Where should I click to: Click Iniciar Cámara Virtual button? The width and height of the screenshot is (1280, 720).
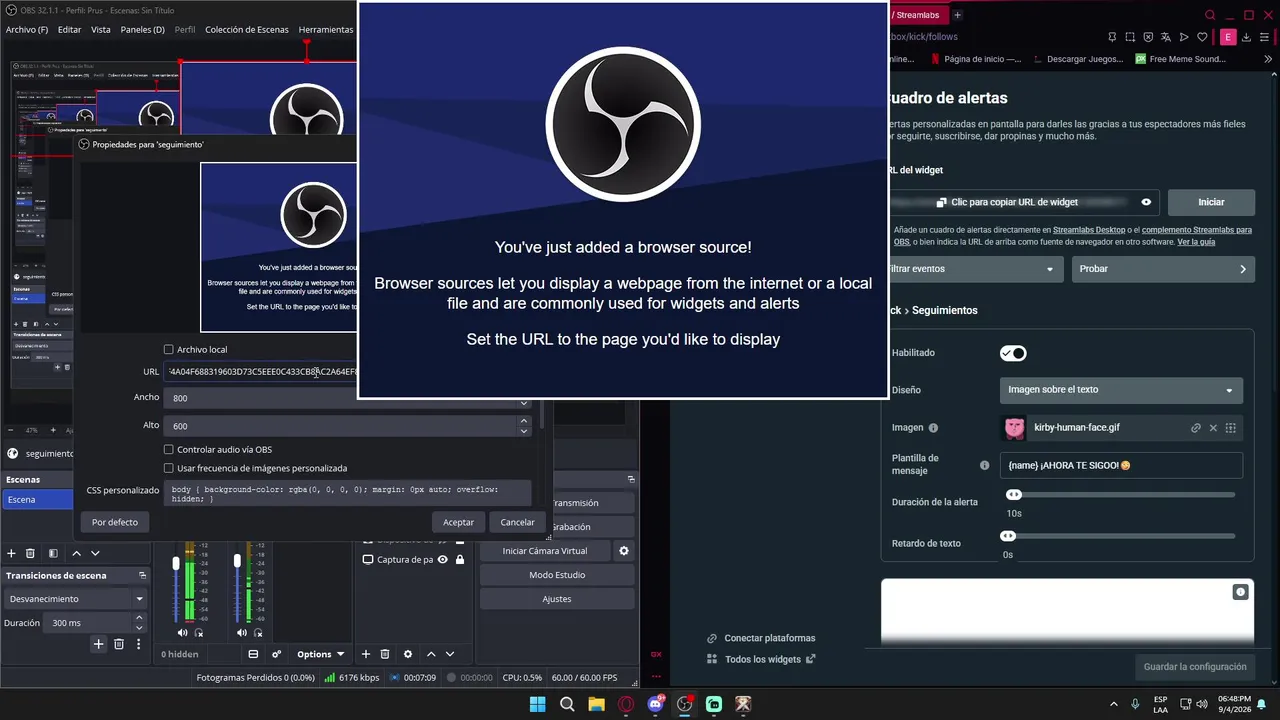545,551
